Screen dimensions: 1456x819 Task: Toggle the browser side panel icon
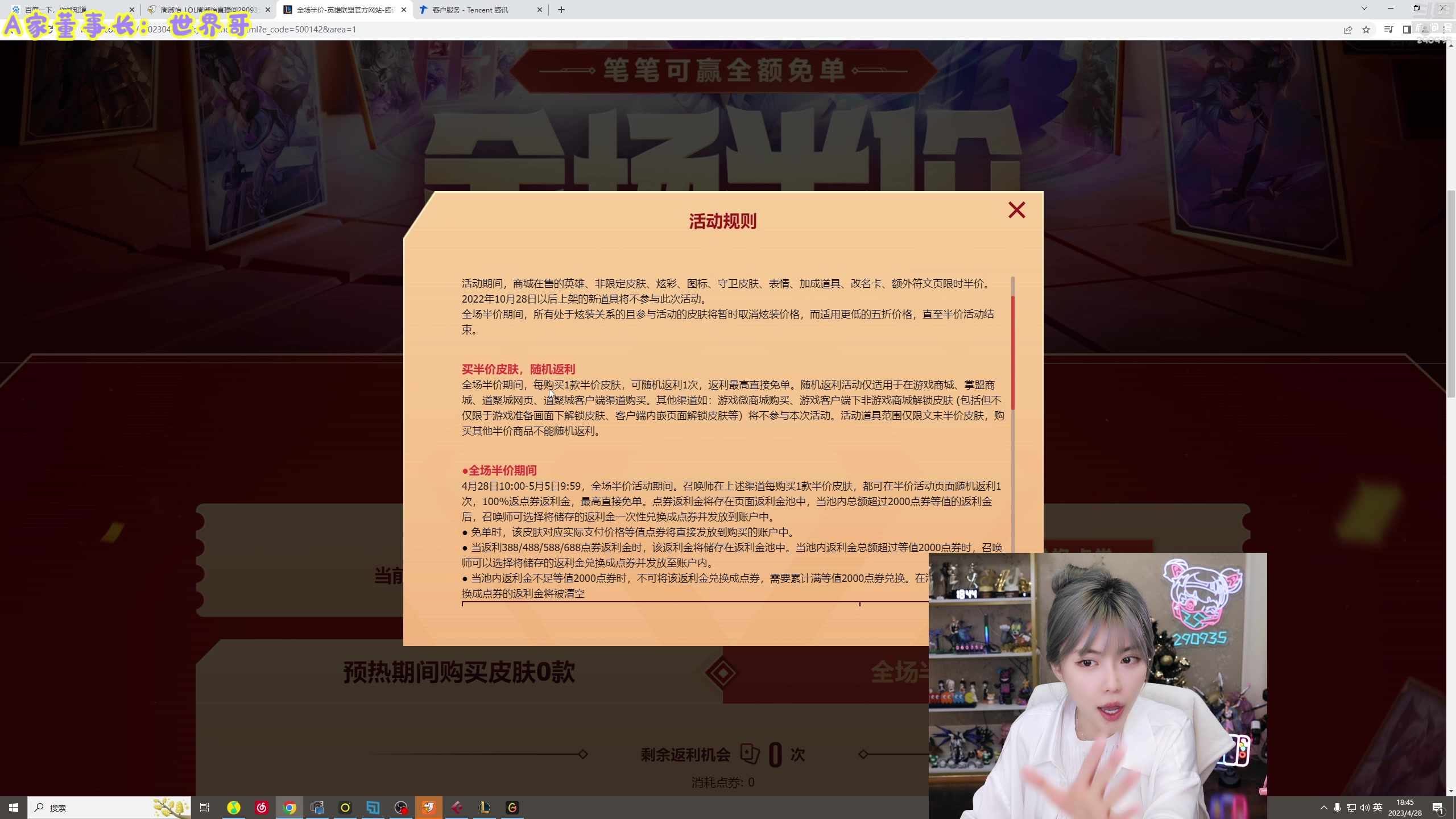coord(1407,30)
